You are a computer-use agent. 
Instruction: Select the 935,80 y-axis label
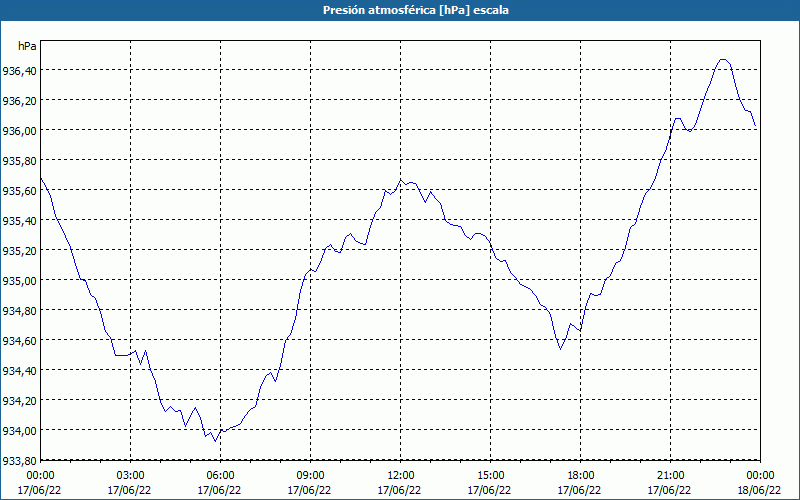[x=19, y=161]
